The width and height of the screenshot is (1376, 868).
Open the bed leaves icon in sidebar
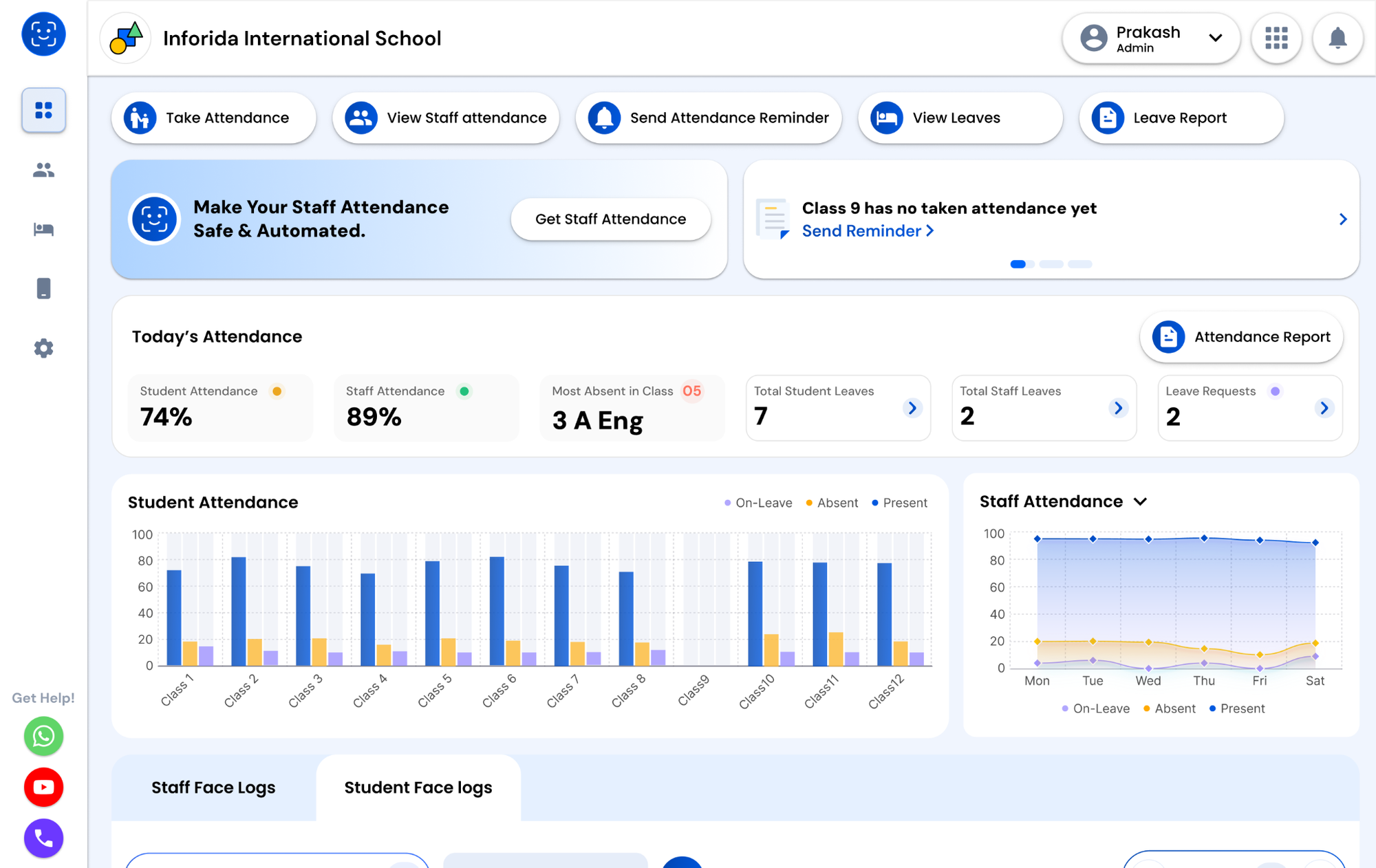point(43,229)
